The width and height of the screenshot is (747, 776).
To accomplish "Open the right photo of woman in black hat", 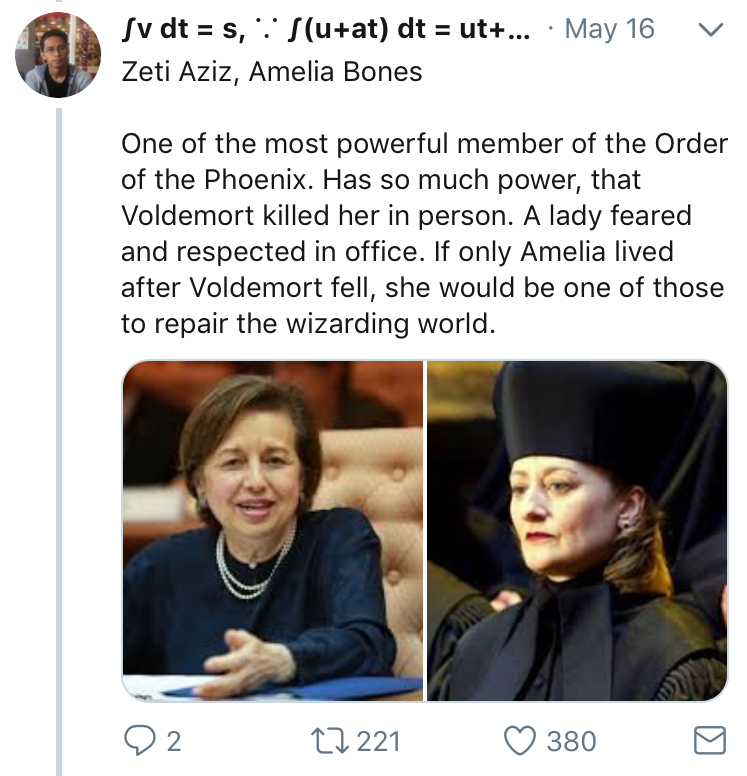I will (x=578, y=530).
